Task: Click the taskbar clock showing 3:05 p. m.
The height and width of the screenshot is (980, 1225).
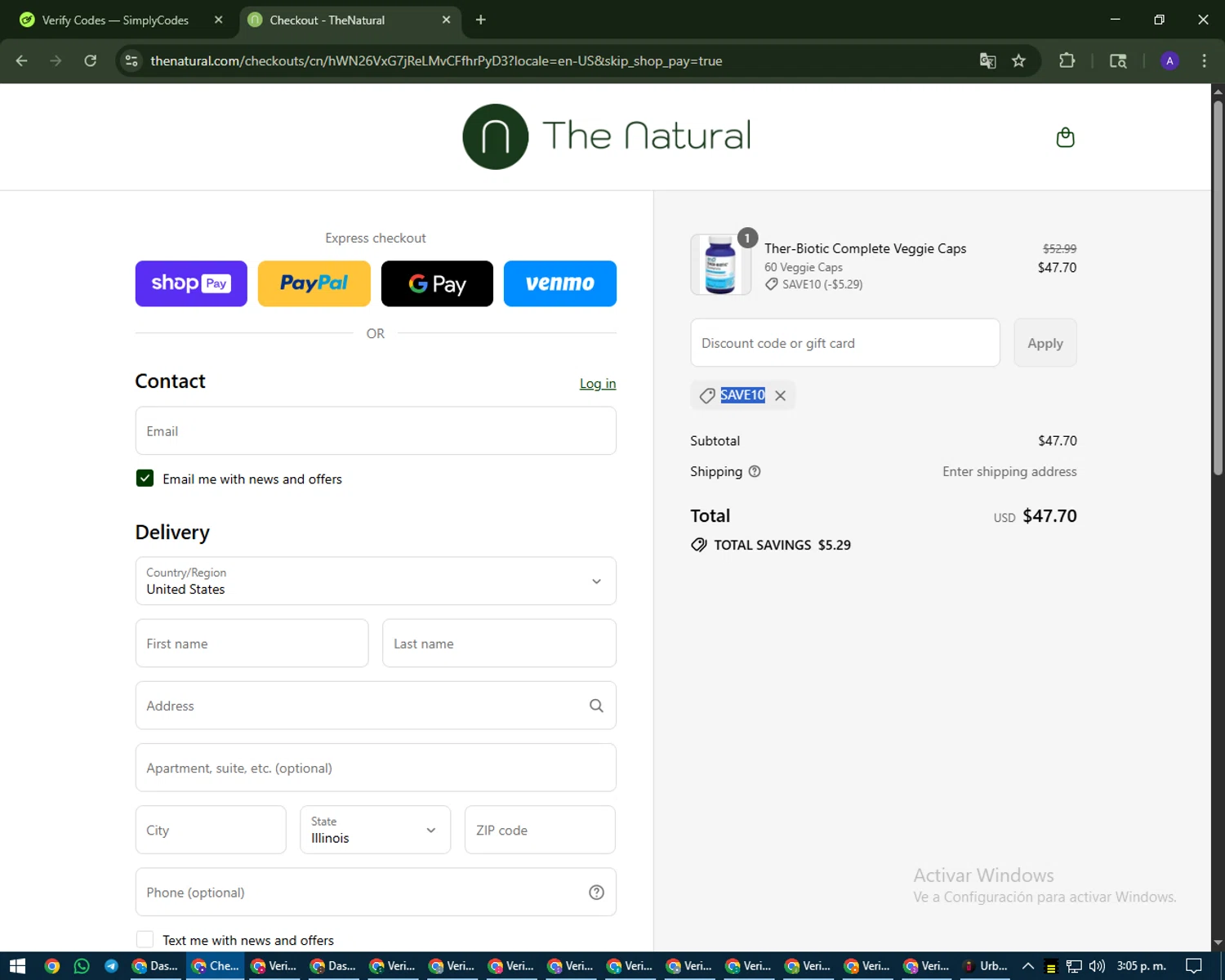Action: tap(1141, 966)
